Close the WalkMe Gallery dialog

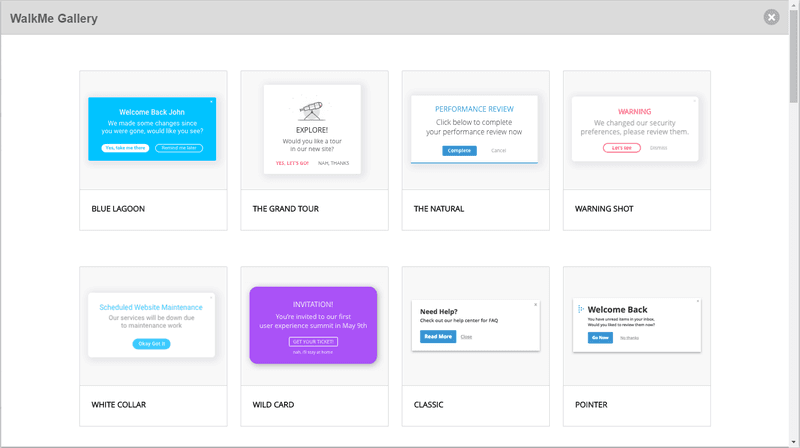tap(771, 17)
